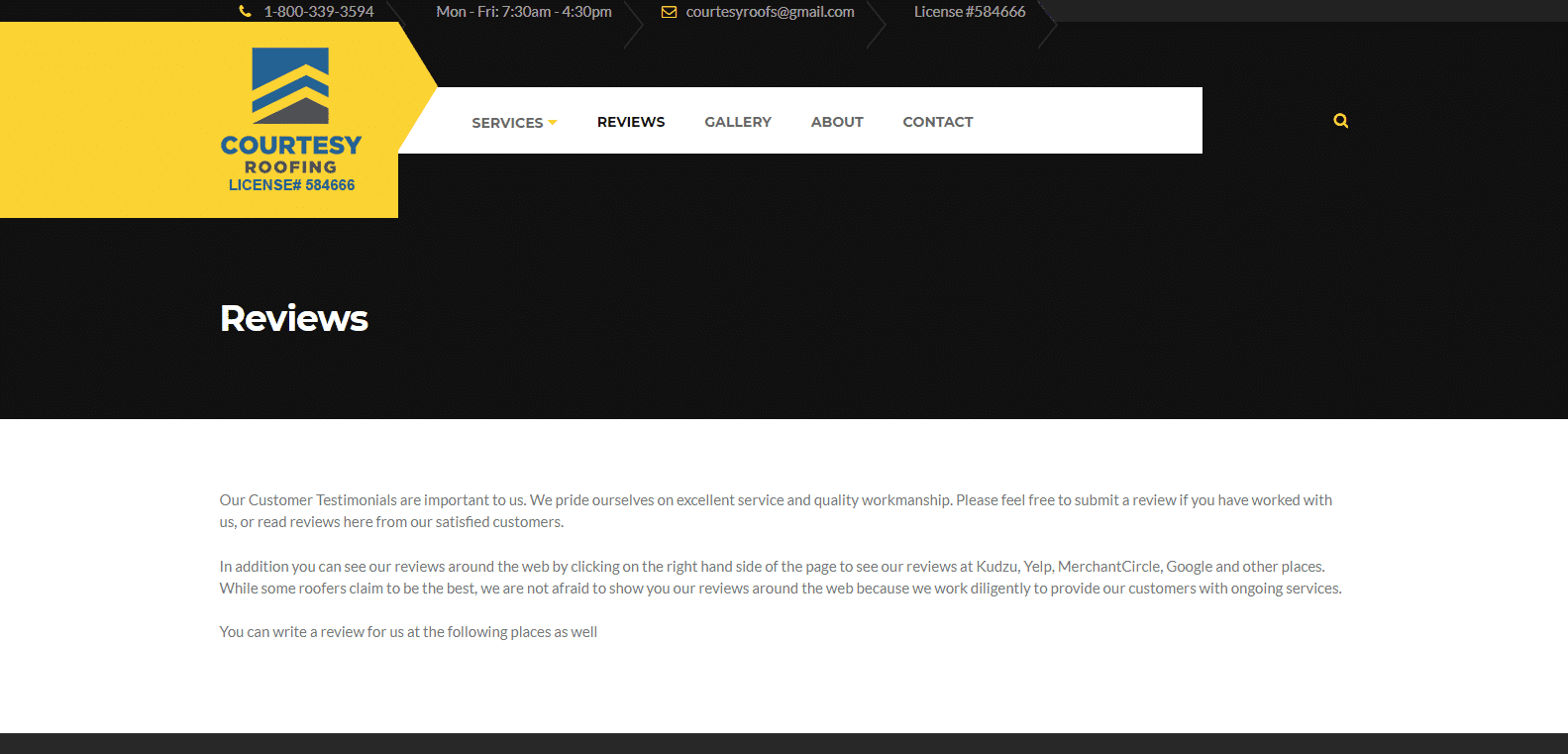Click License #584666 in the top bar
This screenshot has width=1568, height=754.
click(x=970, y=12)
